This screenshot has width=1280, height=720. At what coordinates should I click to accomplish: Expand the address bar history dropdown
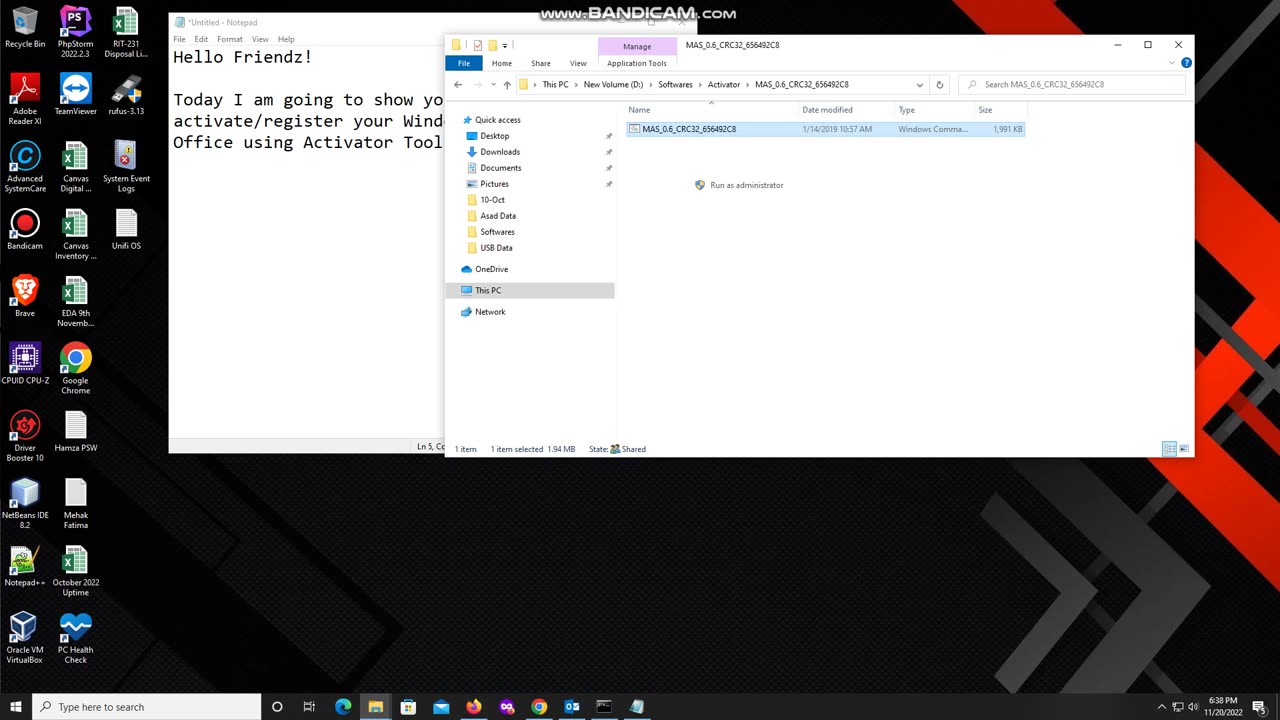pos(919,85)
